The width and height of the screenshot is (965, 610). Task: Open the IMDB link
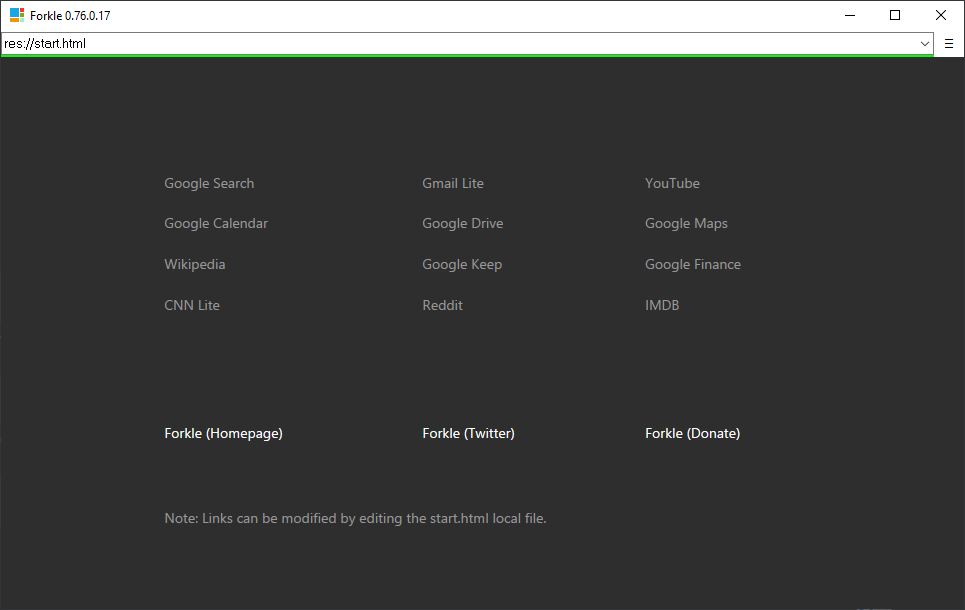pos(662,305)
